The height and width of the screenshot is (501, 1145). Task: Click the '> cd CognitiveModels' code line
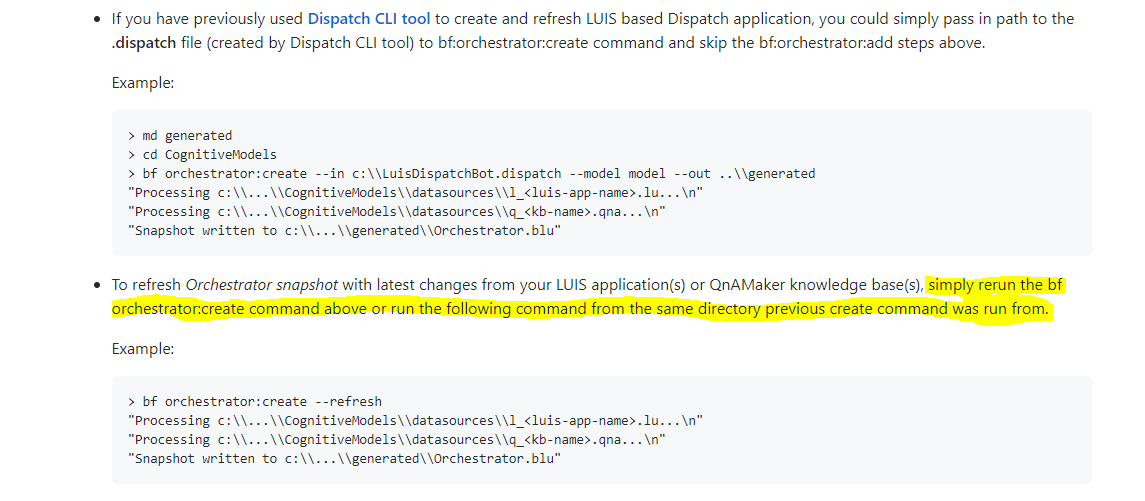click(202, 155)
